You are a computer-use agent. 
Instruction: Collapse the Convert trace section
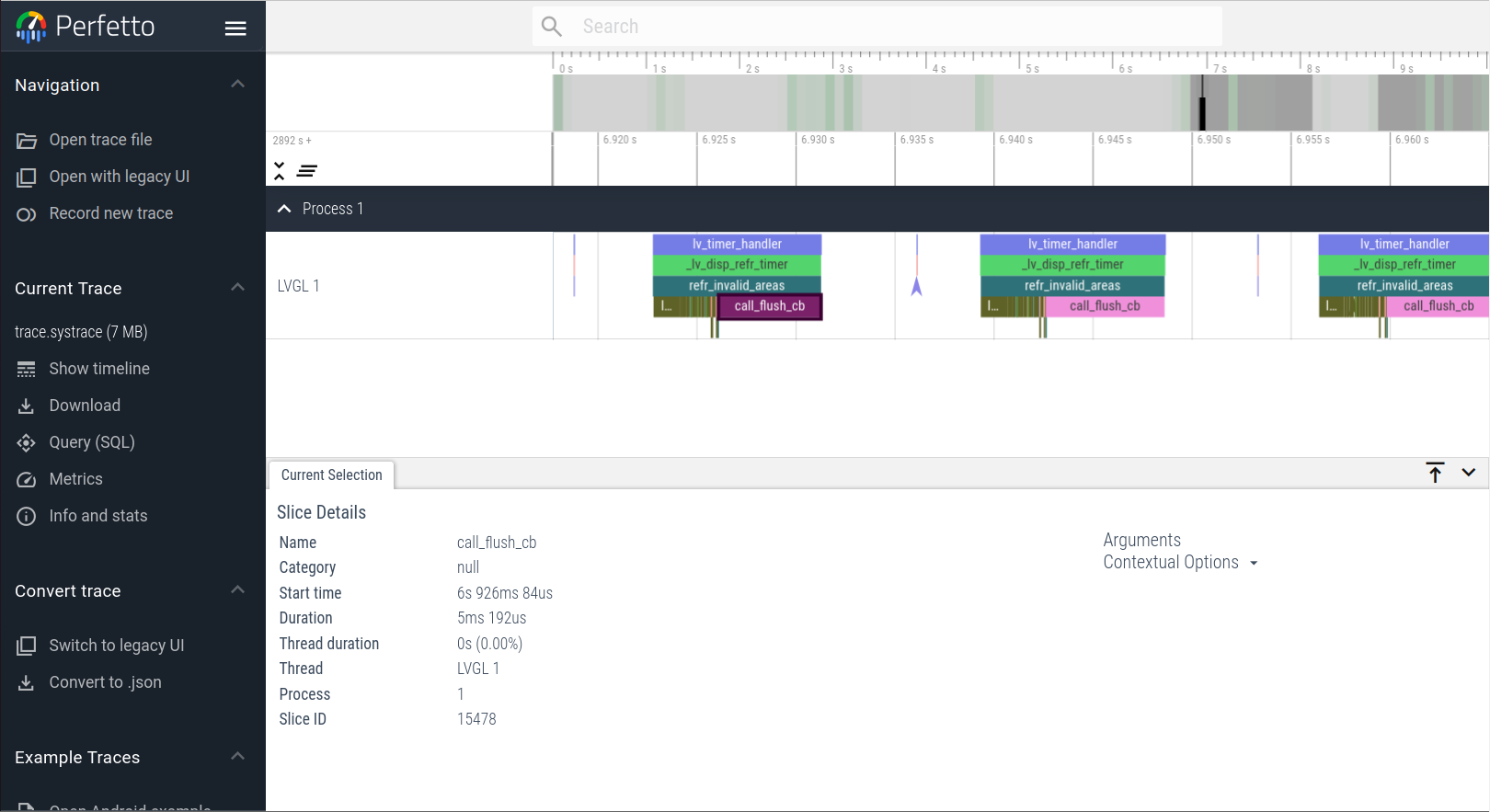tap(237, 590)
